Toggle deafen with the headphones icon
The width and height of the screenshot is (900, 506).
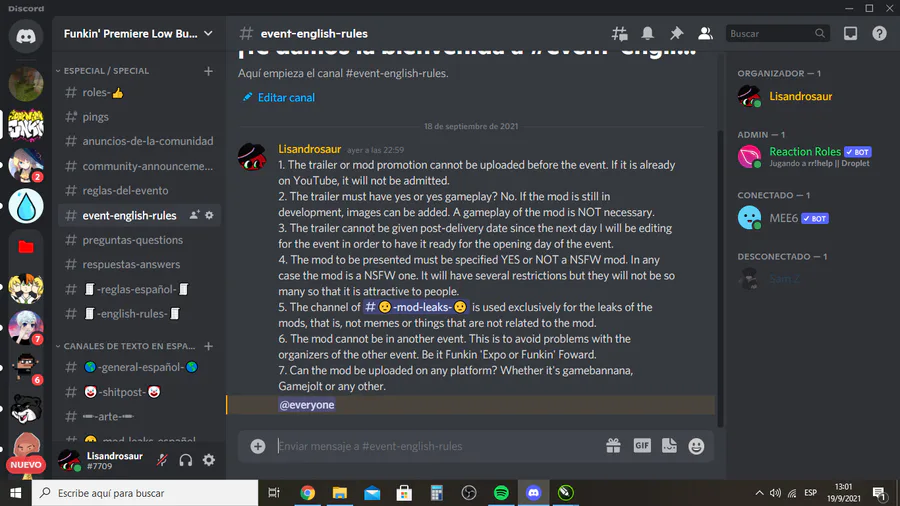185,460
